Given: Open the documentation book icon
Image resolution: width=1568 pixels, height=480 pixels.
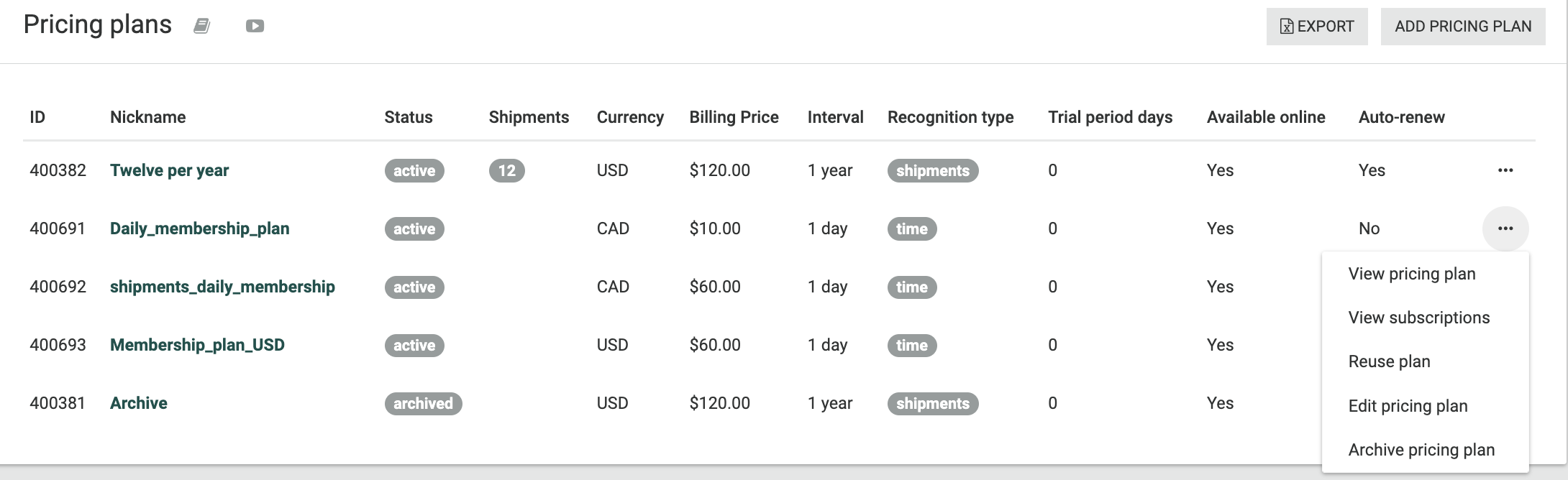Looking at the screenshot, I should pyautogui.click(x=202, y=27).
